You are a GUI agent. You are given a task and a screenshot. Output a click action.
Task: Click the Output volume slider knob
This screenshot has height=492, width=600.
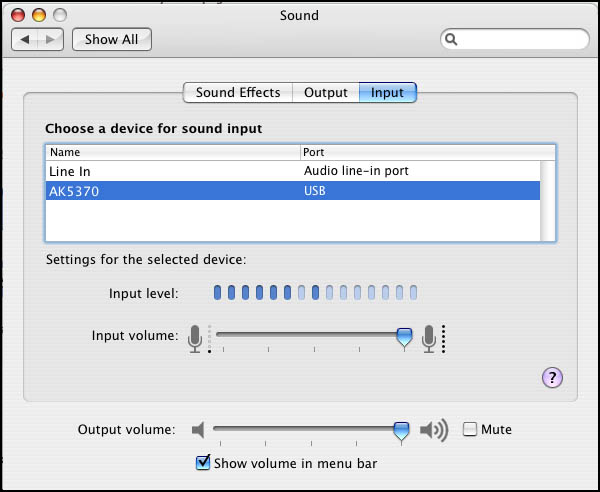pos(401,430)
